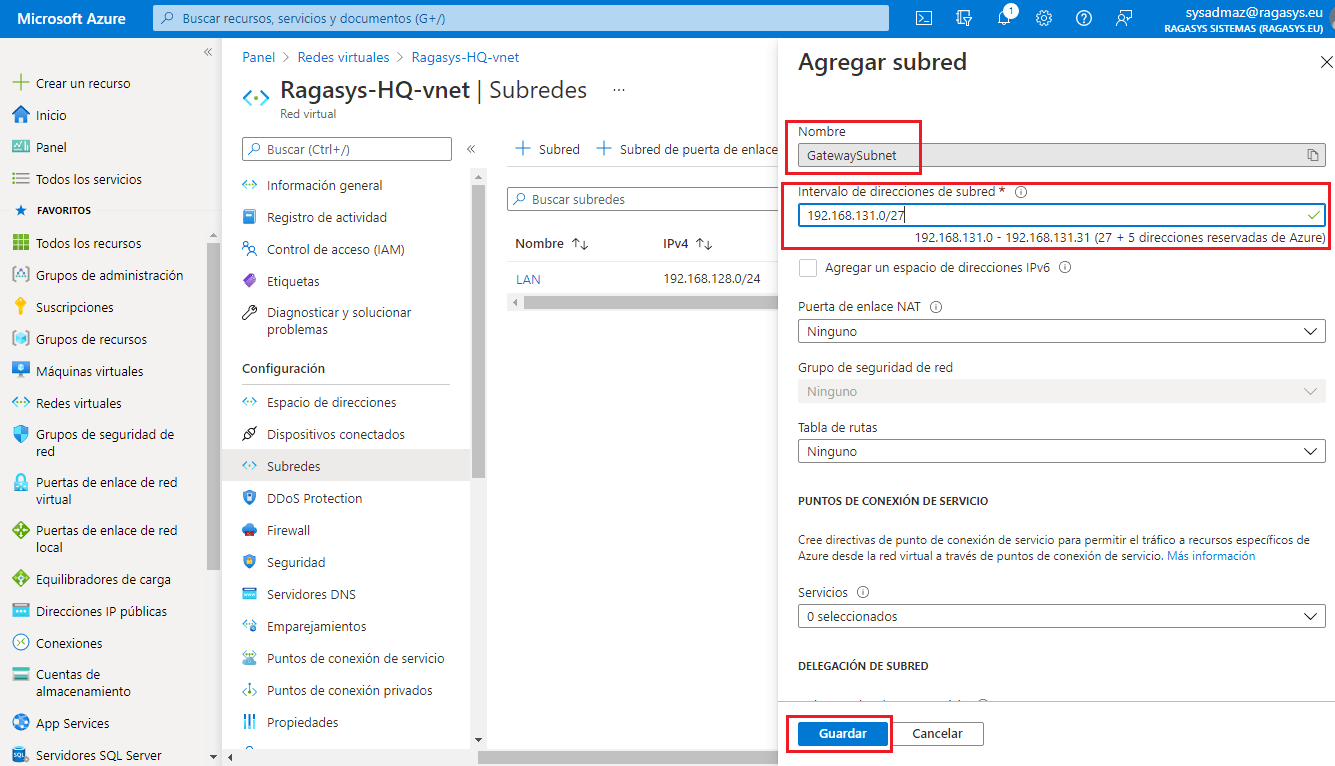Screen dimensions: 1335x766
Task: Expand Puerta de enlace NAT dropdown
Action: [1062, 331]
